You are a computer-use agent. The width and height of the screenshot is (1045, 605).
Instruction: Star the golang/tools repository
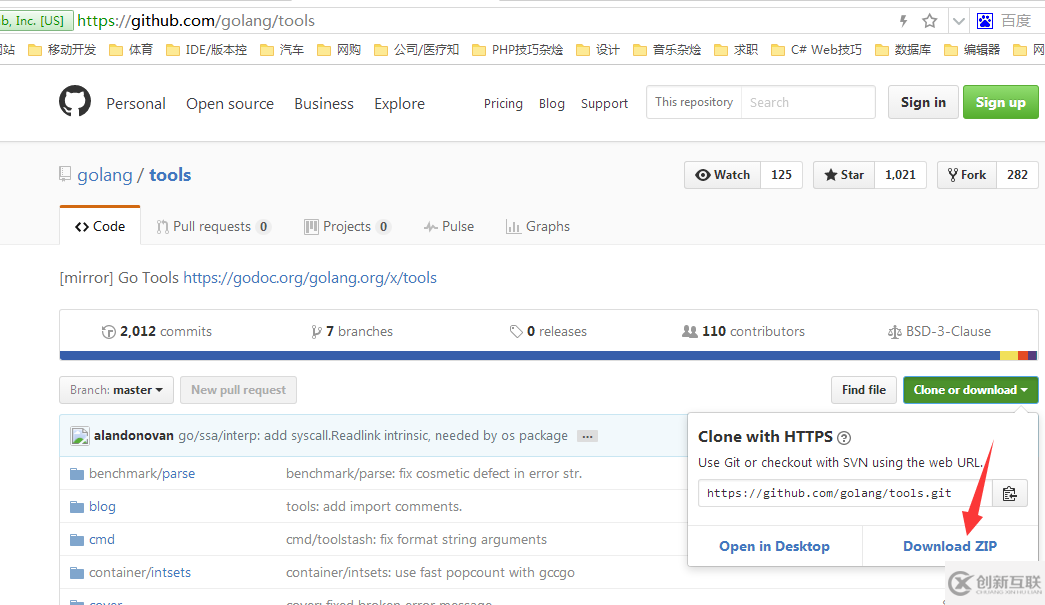pos(844,175)
